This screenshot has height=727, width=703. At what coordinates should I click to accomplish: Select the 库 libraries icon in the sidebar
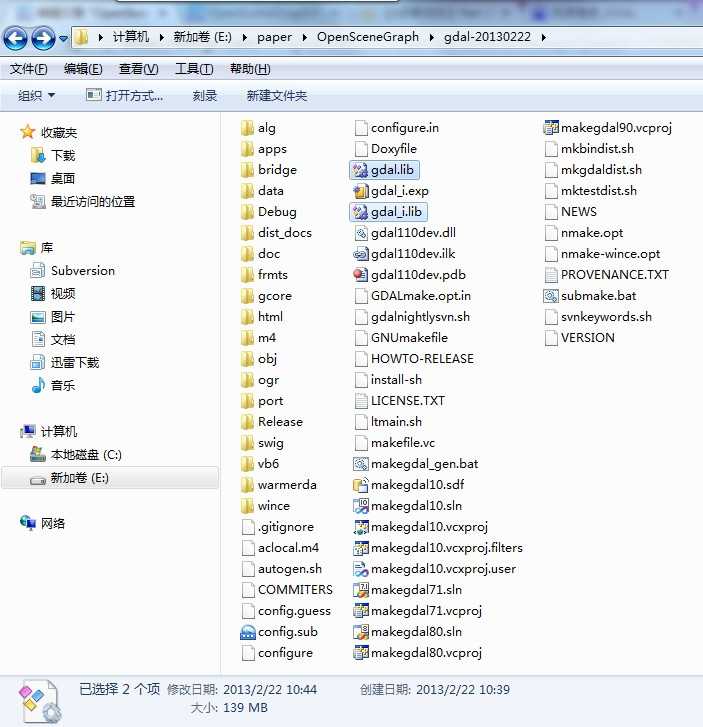28,248
